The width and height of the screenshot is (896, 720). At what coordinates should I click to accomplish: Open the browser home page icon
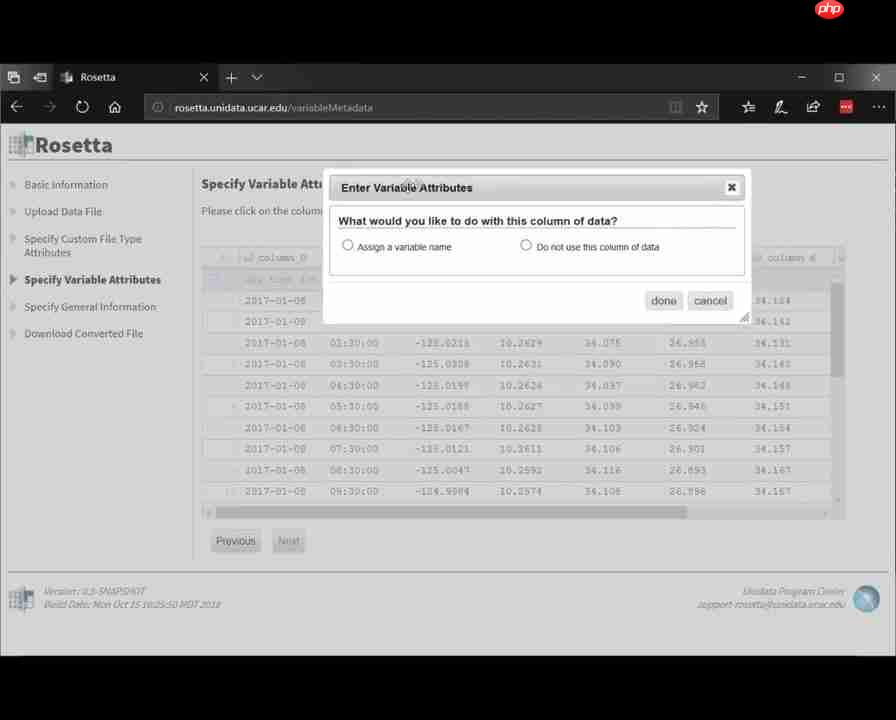point(115,107)
